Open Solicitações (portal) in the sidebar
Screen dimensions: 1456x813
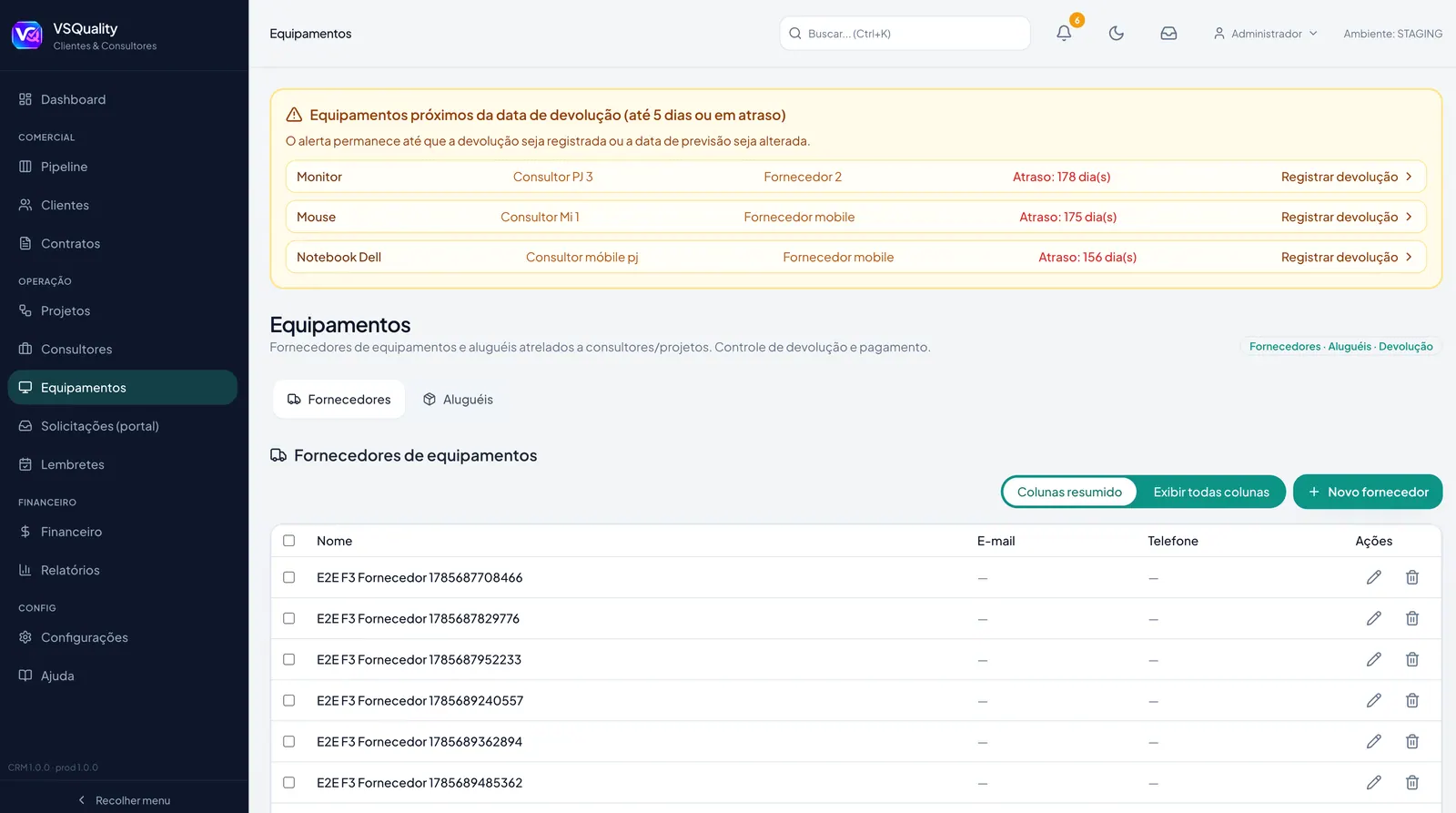pos(123,426)
